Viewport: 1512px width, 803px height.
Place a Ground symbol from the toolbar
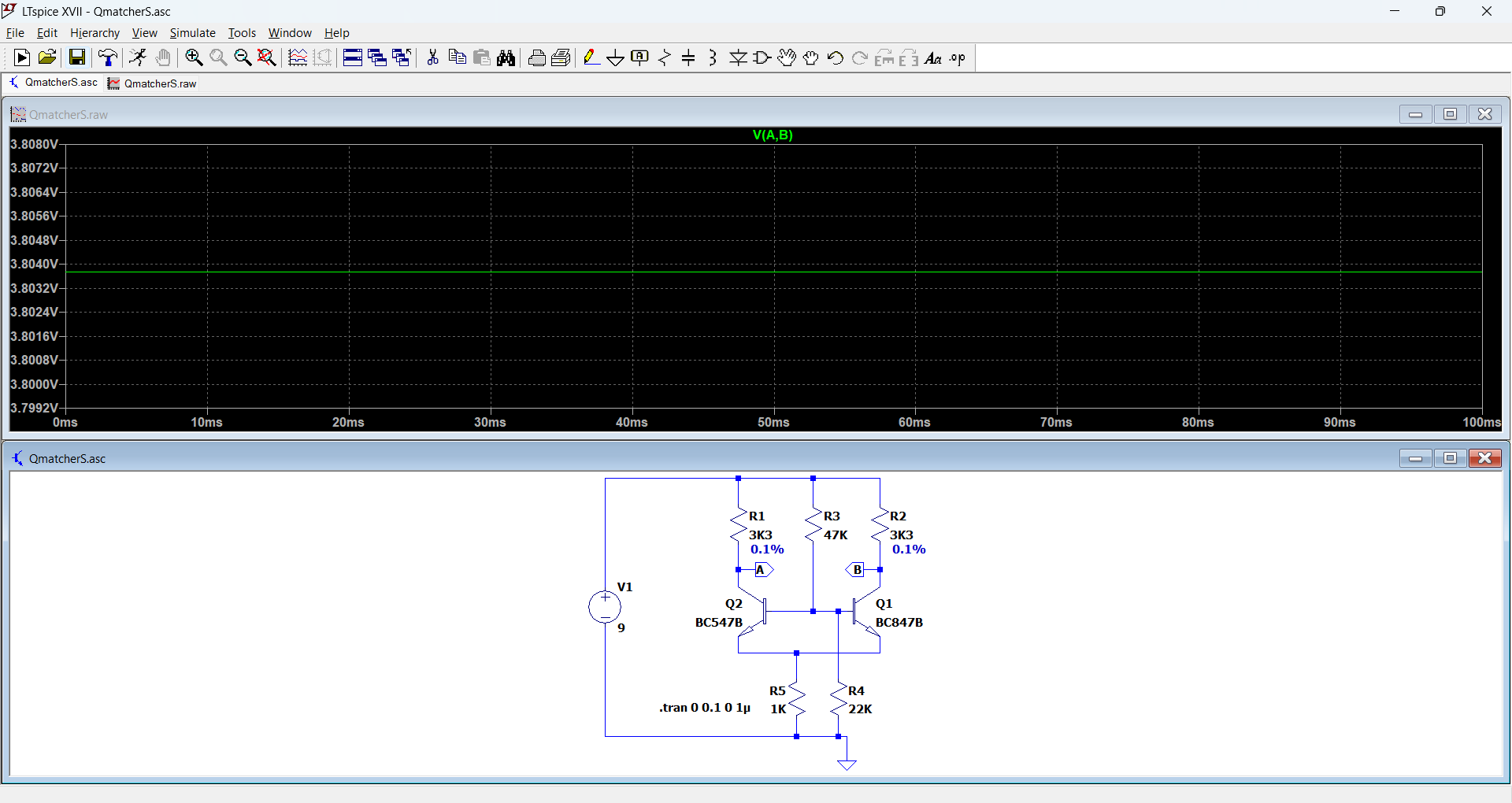pos(616,57)
